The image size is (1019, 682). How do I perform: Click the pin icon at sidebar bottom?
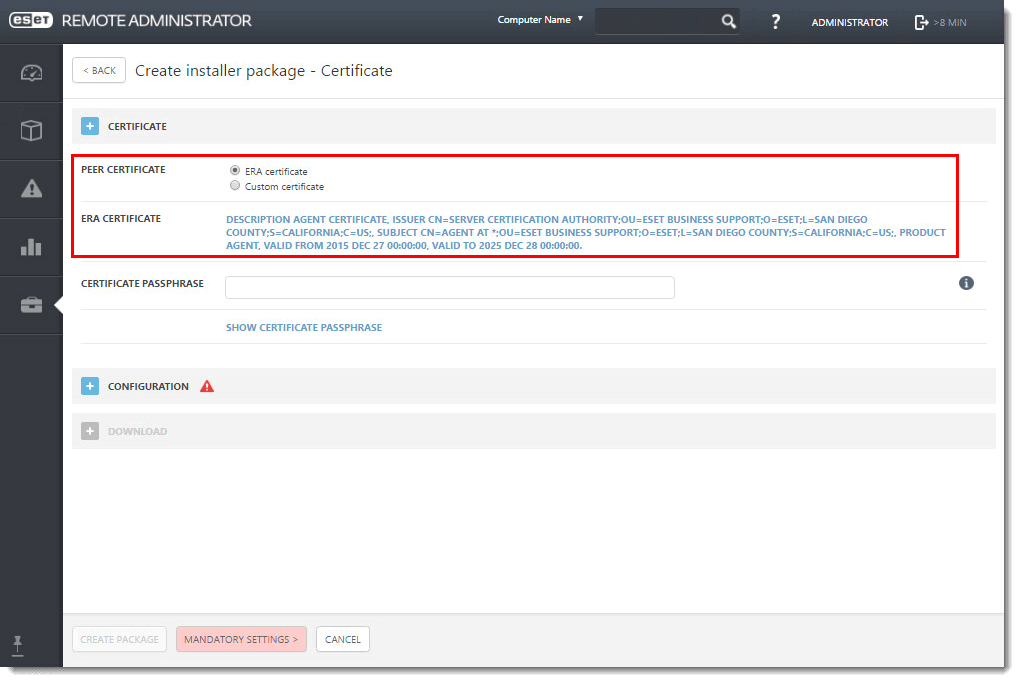tap(18, 646)
